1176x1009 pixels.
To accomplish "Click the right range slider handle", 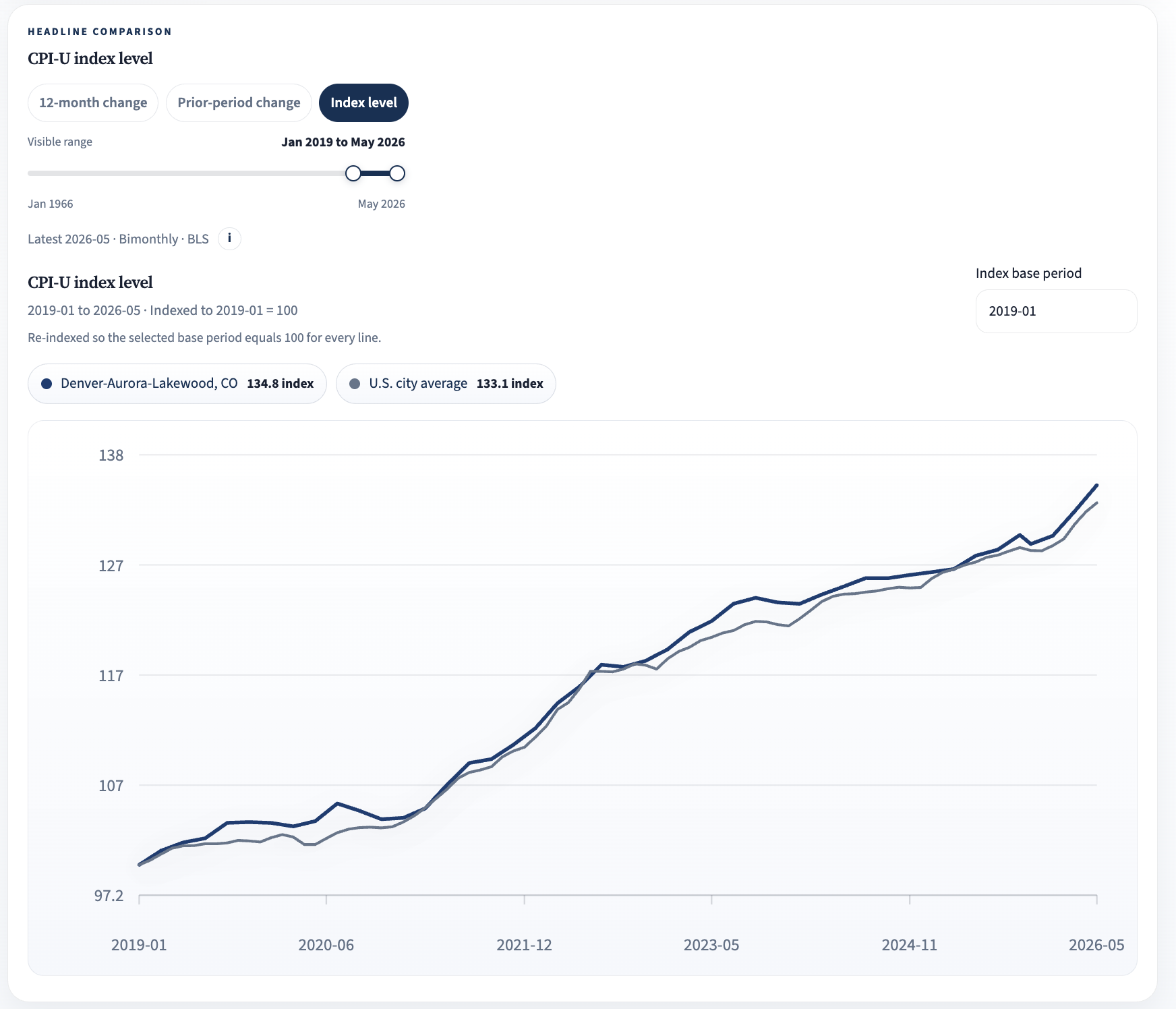I will point(398,173).
